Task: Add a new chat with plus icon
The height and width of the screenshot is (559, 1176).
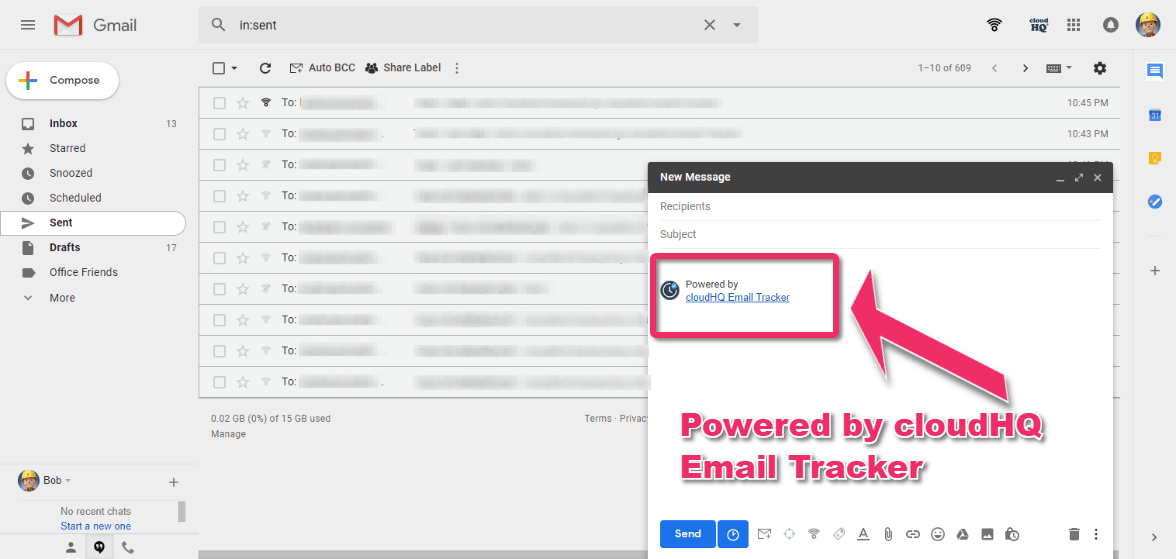Action: click(x=173, y=482)
